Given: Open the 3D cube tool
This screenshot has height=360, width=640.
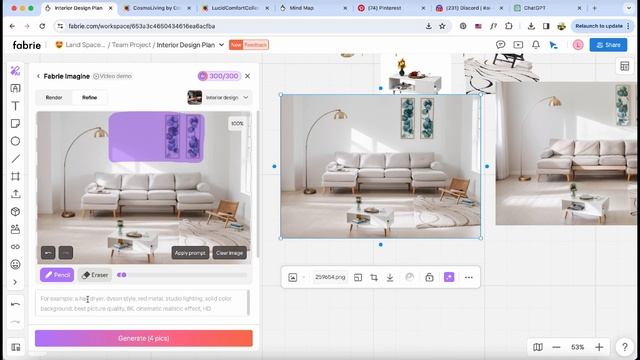Looking at the screenshot, I should (x=16, y=211).
